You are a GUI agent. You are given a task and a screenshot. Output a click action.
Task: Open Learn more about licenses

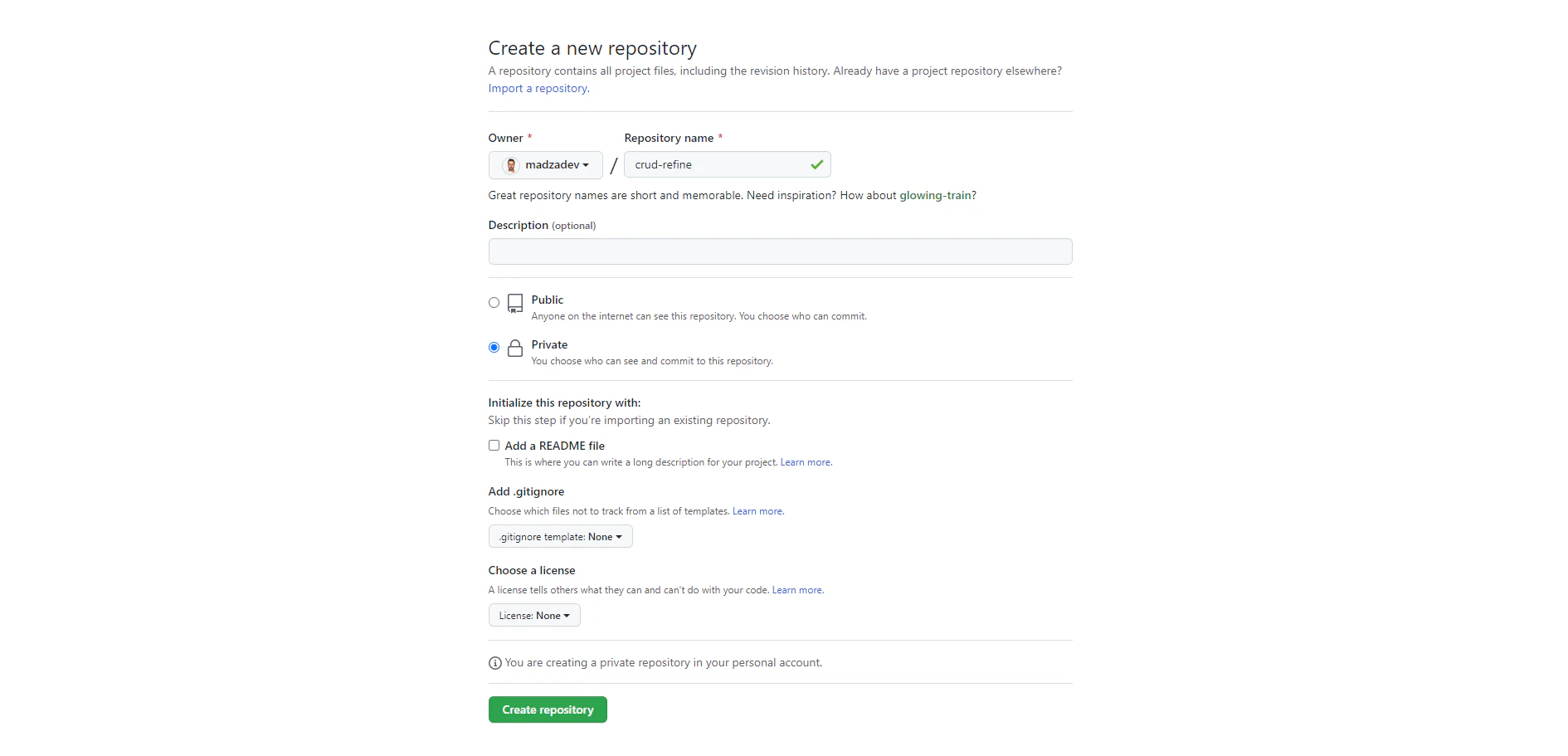pos(796,589)
